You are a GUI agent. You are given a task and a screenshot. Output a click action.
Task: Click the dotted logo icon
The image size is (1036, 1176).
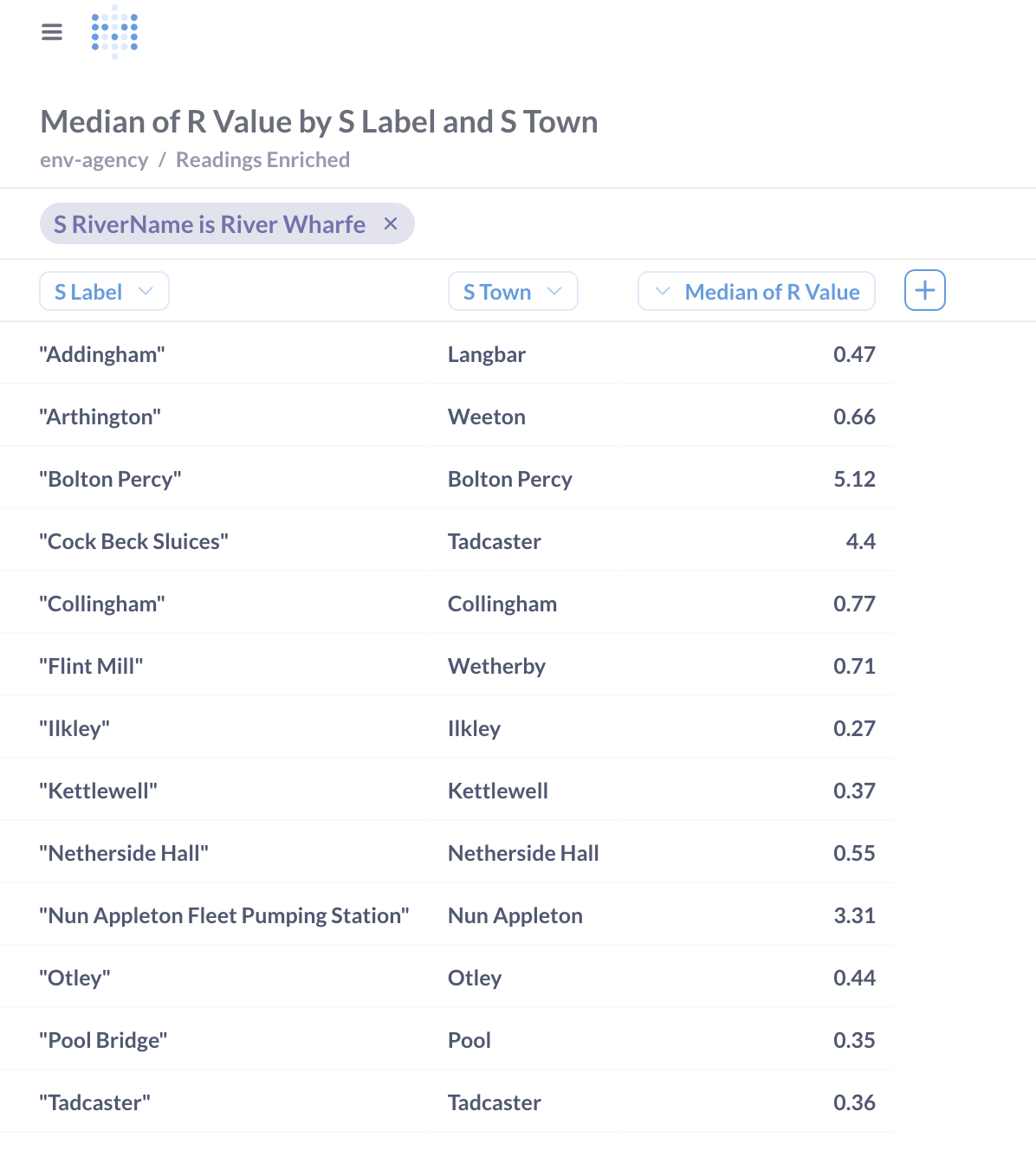pos(114,32)
